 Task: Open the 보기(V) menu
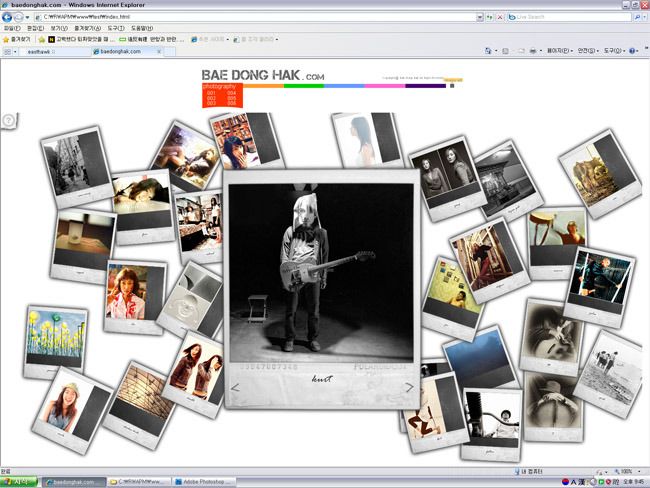tap(59, 28)
